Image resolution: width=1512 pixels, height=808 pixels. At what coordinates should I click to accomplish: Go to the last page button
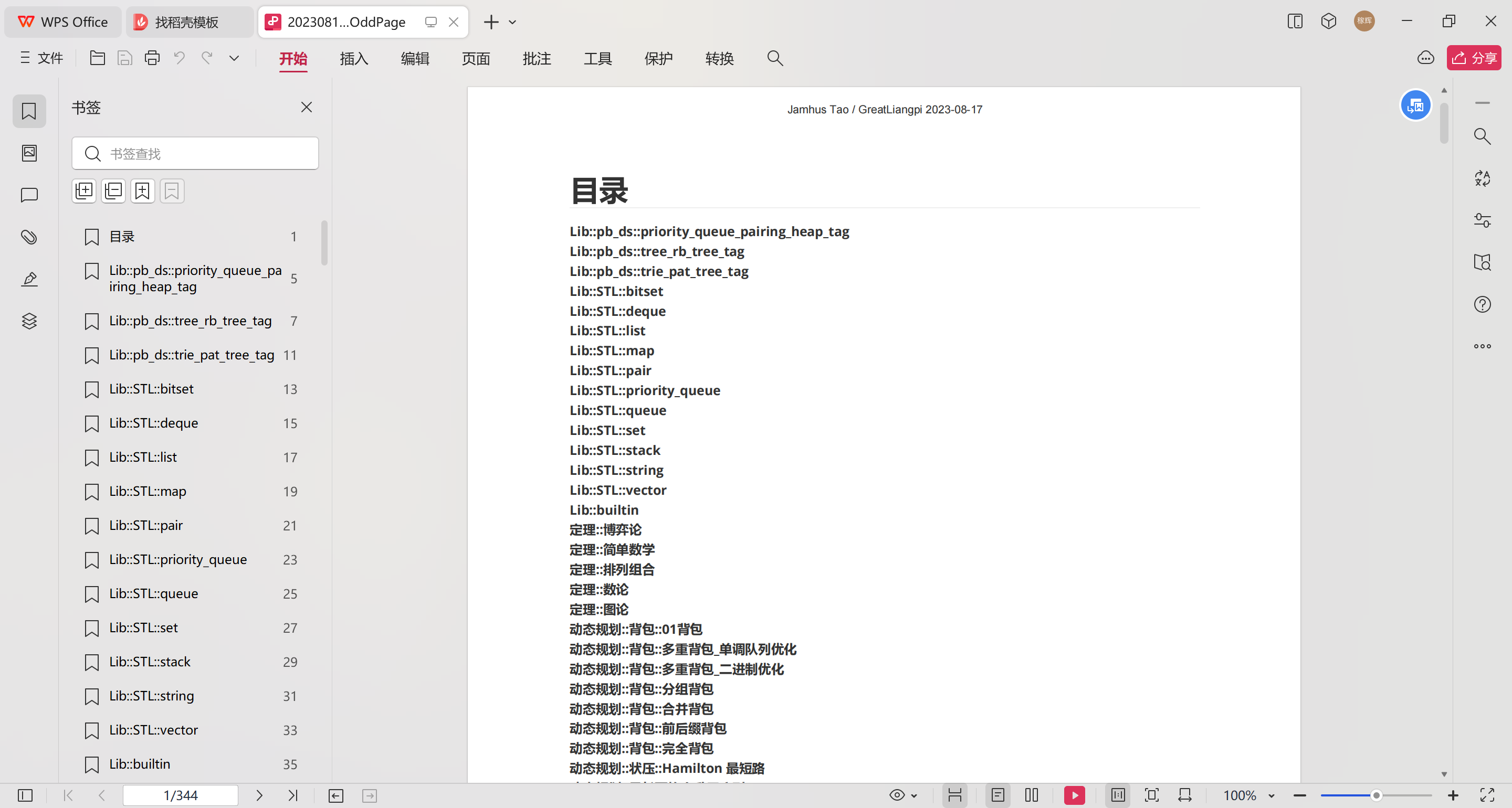coord(293,795)
